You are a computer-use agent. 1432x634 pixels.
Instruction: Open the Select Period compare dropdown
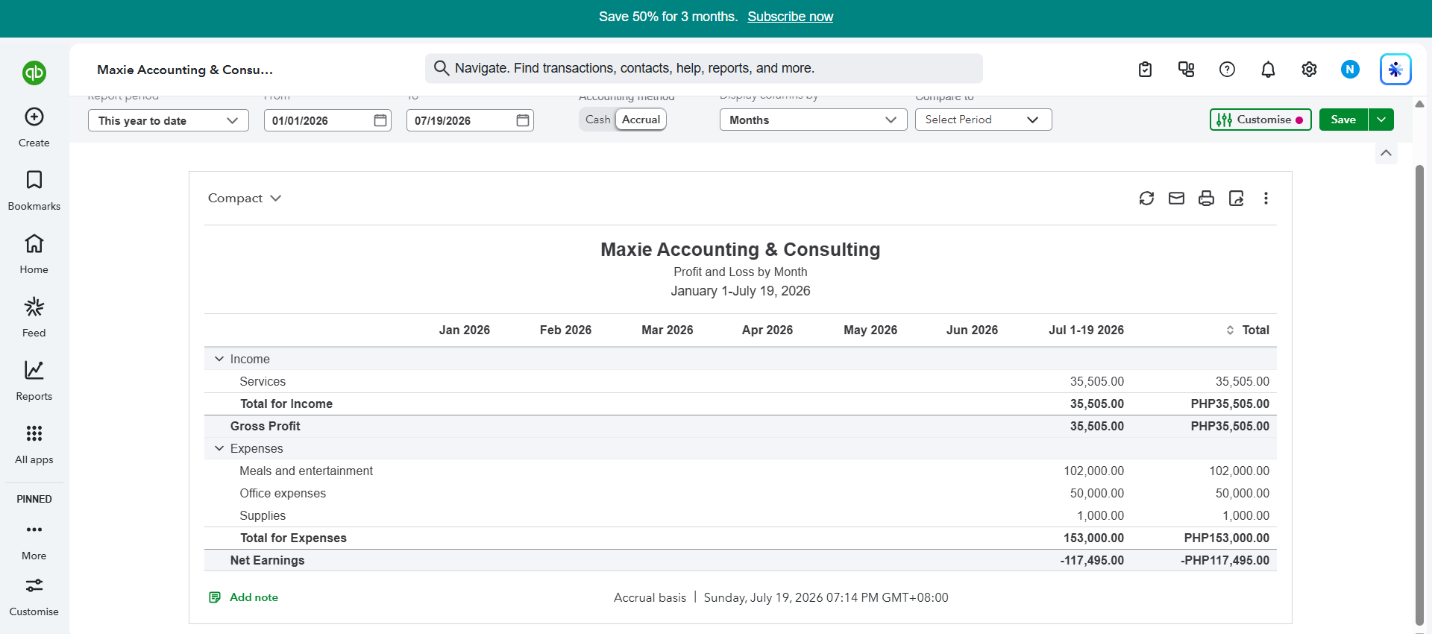(983, 119)
